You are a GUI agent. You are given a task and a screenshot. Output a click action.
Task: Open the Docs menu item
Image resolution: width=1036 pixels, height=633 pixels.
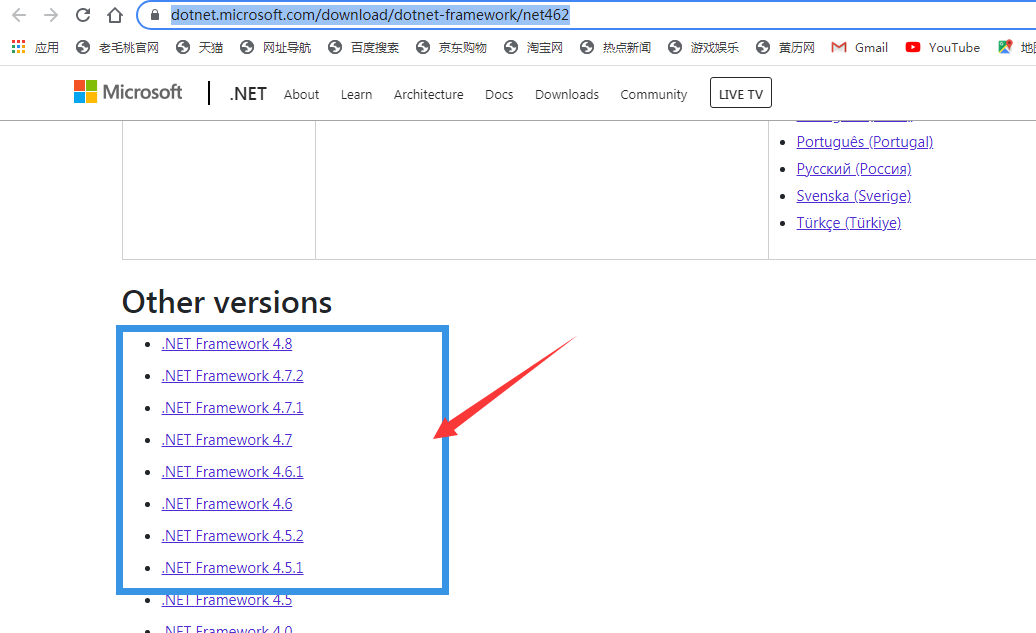[x=499, y=94]
